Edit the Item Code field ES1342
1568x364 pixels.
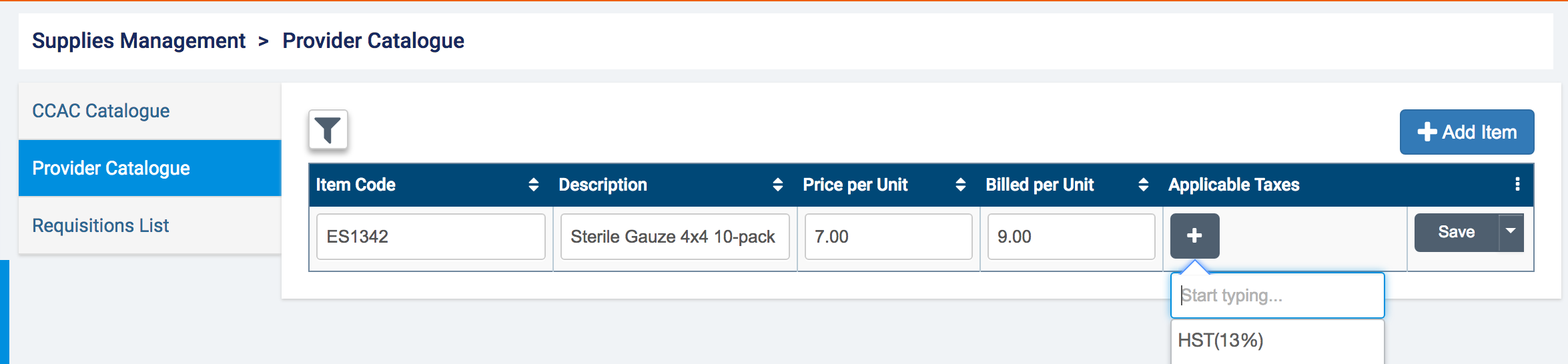pyautogui.click(x=430, y=237)
